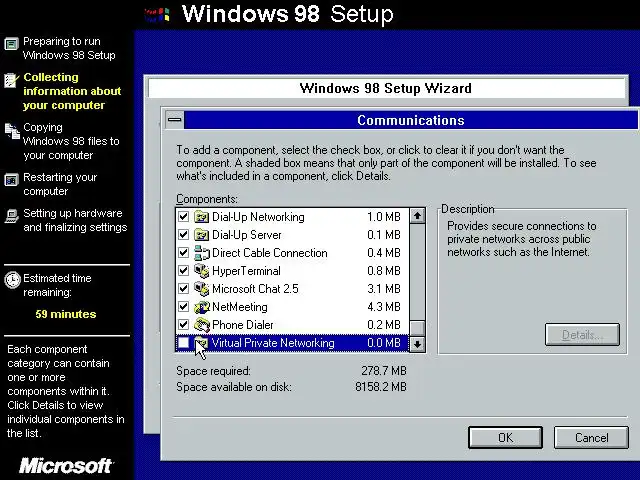Click the Virtual Private Networking icon
Image resolution: width=640 pixels, height=480 pixels.
click(x=201, y=342)
